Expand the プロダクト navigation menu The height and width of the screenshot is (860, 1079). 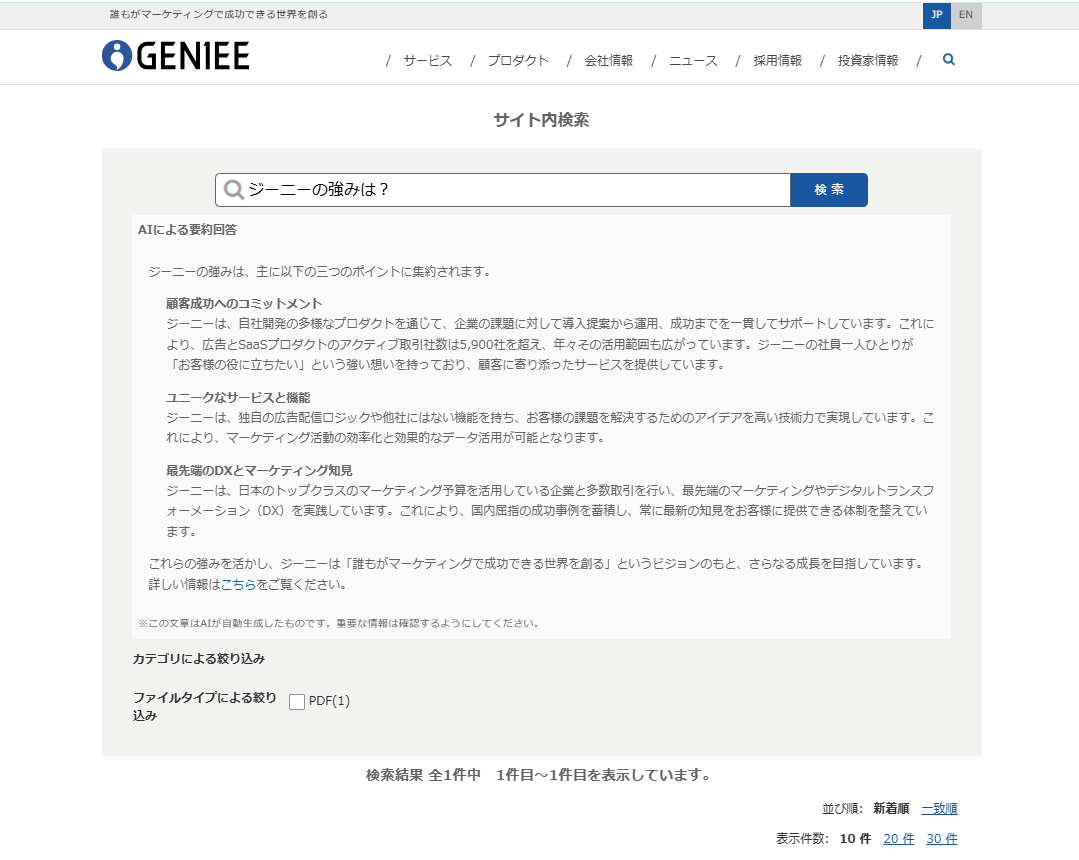click(x=517, y=60)
